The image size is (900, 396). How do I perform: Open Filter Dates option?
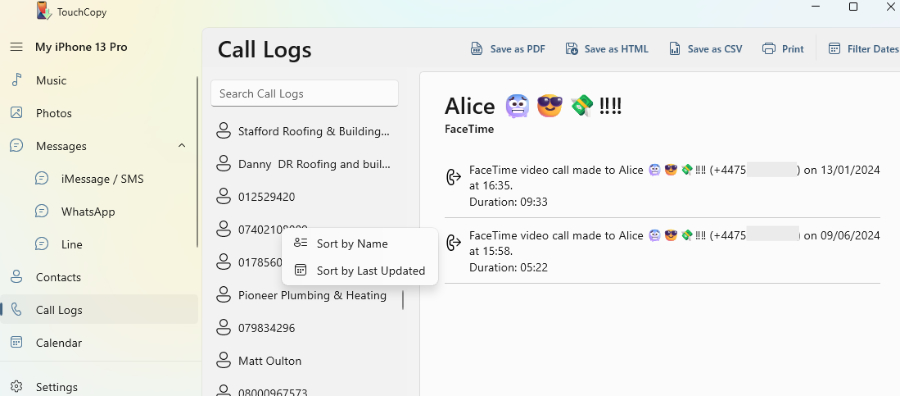(x=863, y=49)
